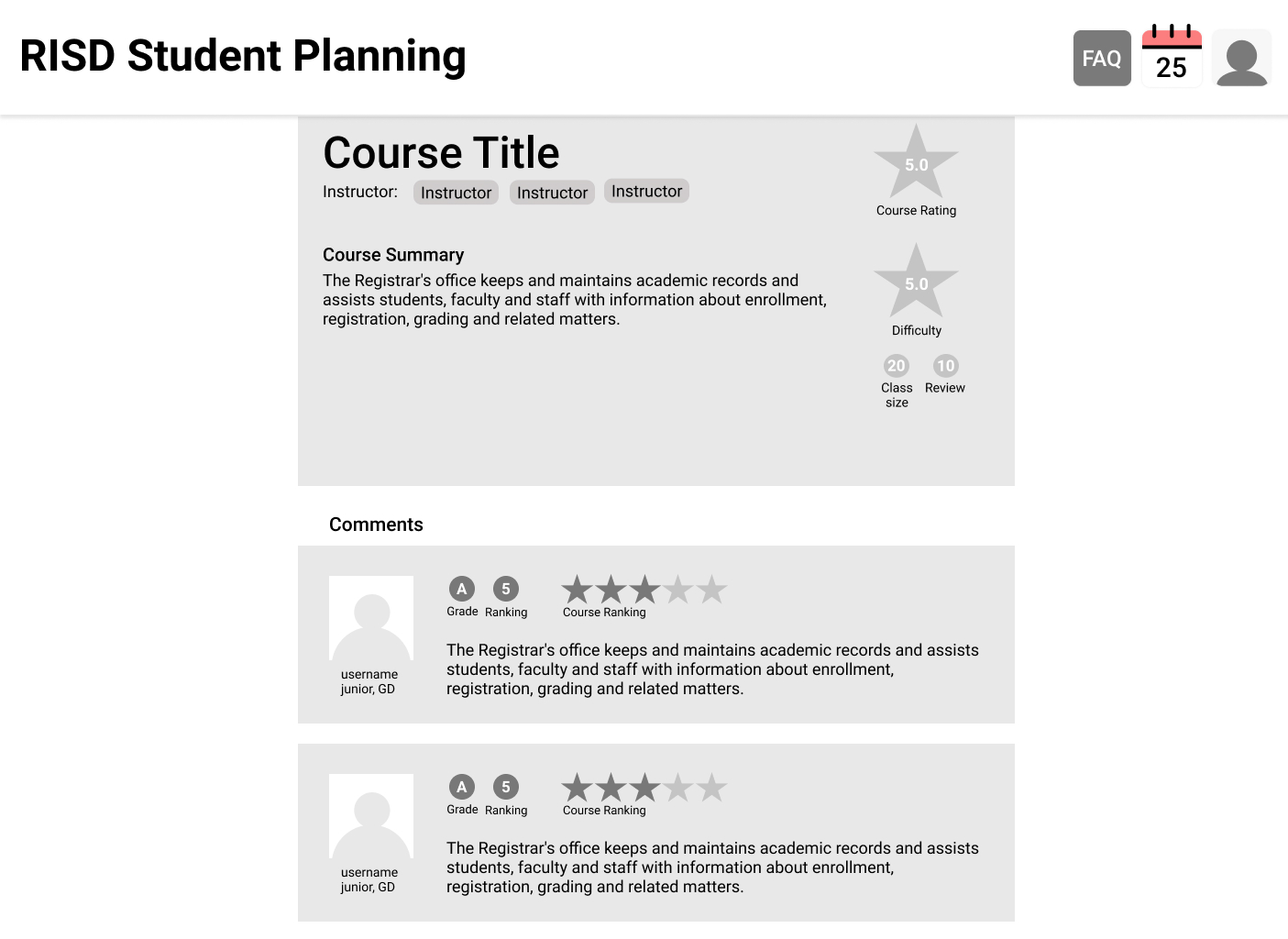Click the Grade A badge in second comment

[x=462, y=787]
